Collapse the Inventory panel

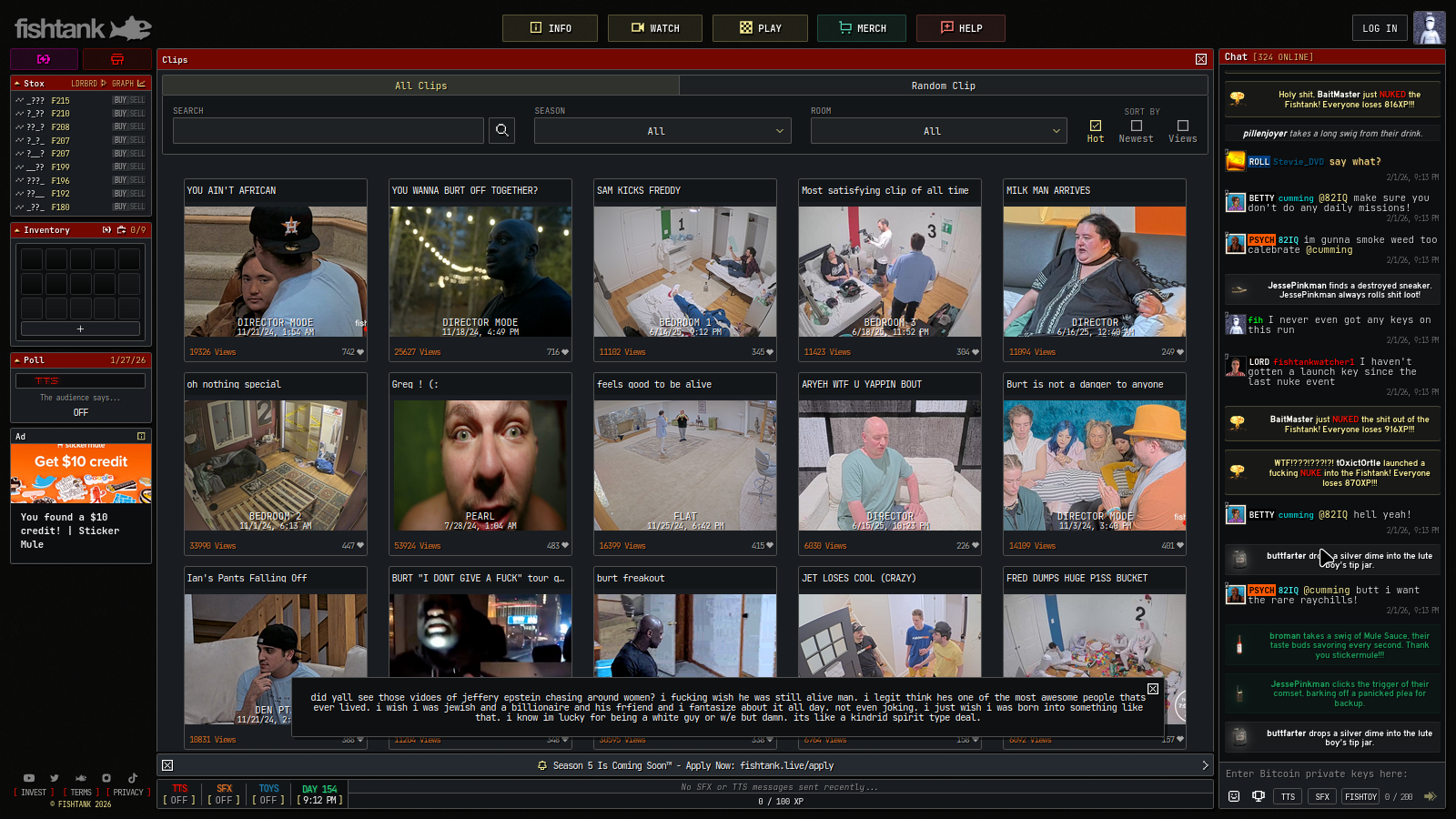click(x=17, y=230)
